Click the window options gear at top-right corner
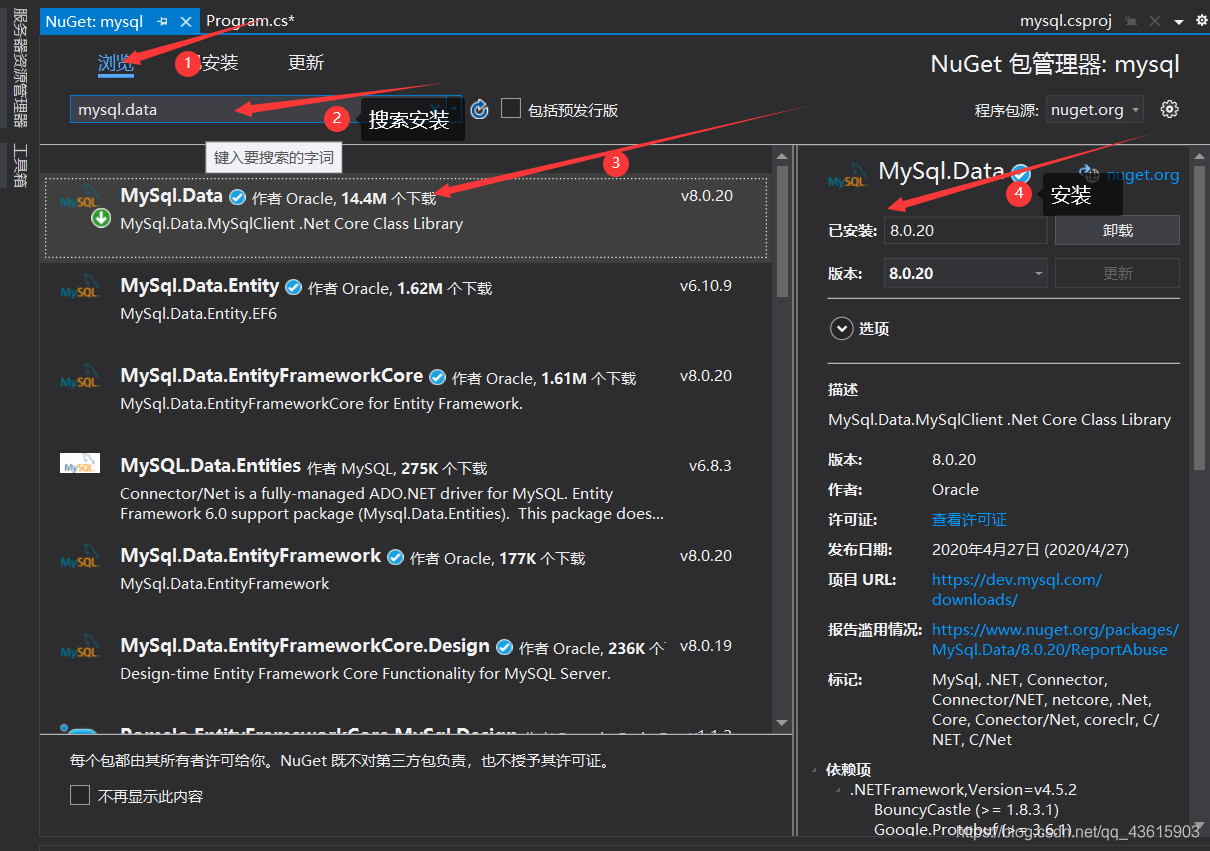This screenshot has height=851, width=1210. click(1201, 20)
